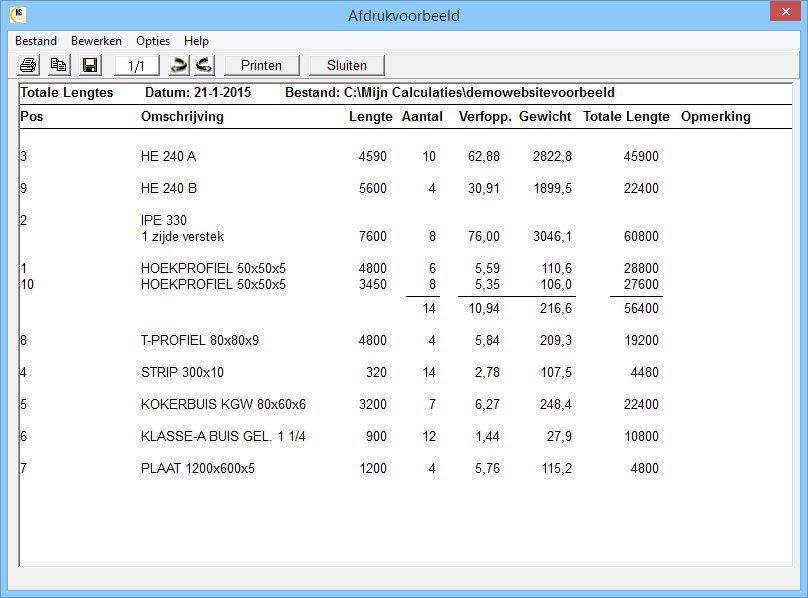808x598 pixels.
Task: Click the weight value 115,2
Action: click(557, 468)
